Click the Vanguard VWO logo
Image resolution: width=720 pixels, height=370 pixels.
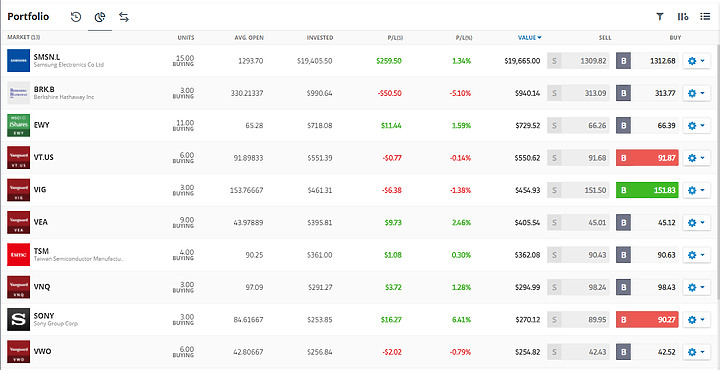18,352
